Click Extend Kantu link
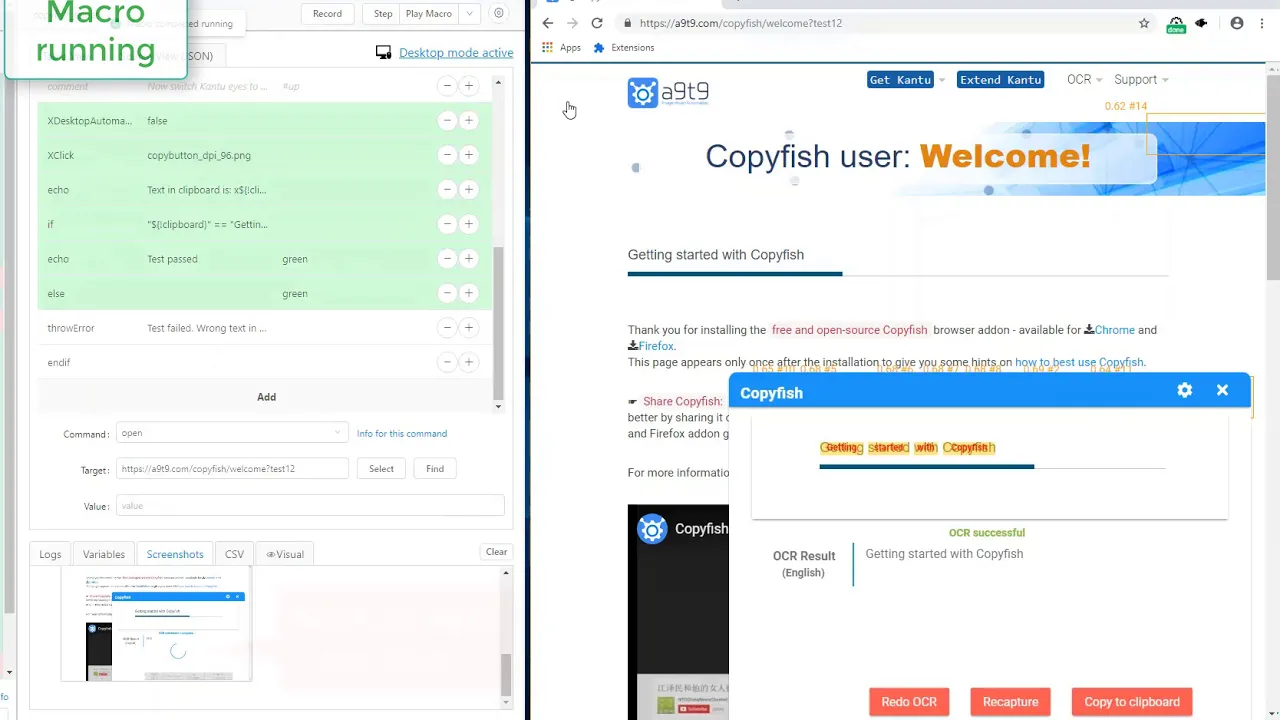The height and width of the screenshot is (720, 1280). pyautogui.click(x=1001, y=80)
